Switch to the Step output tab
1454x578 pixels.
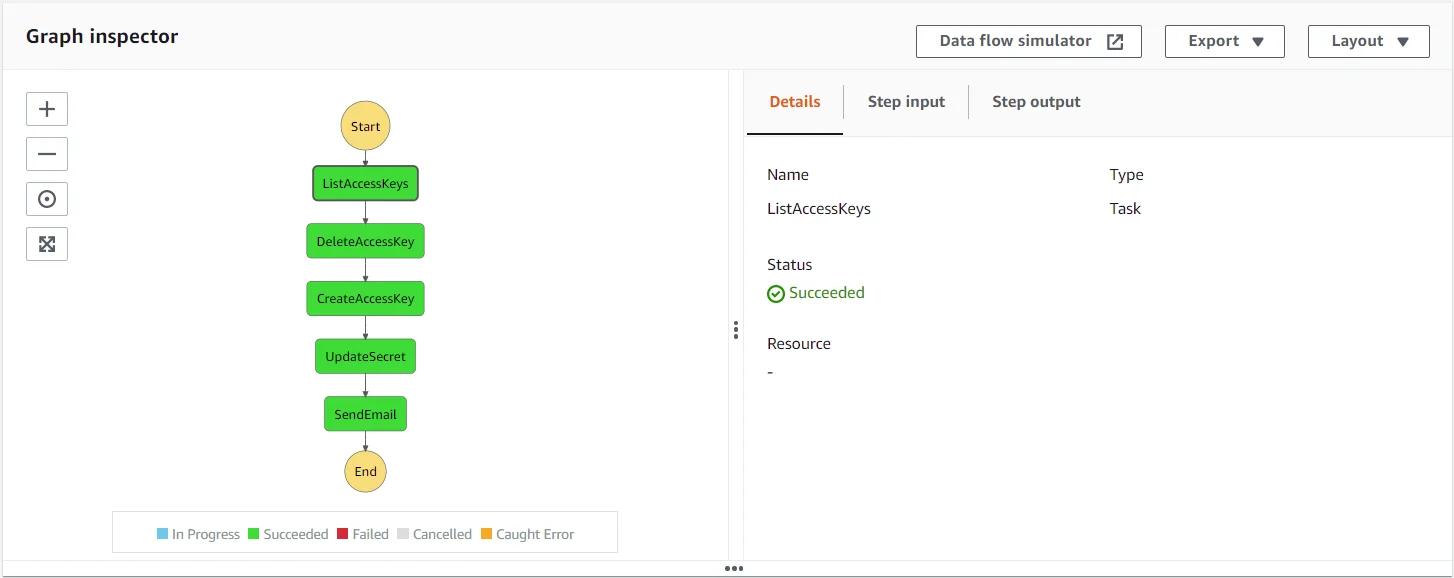[x=1036, y=101]
